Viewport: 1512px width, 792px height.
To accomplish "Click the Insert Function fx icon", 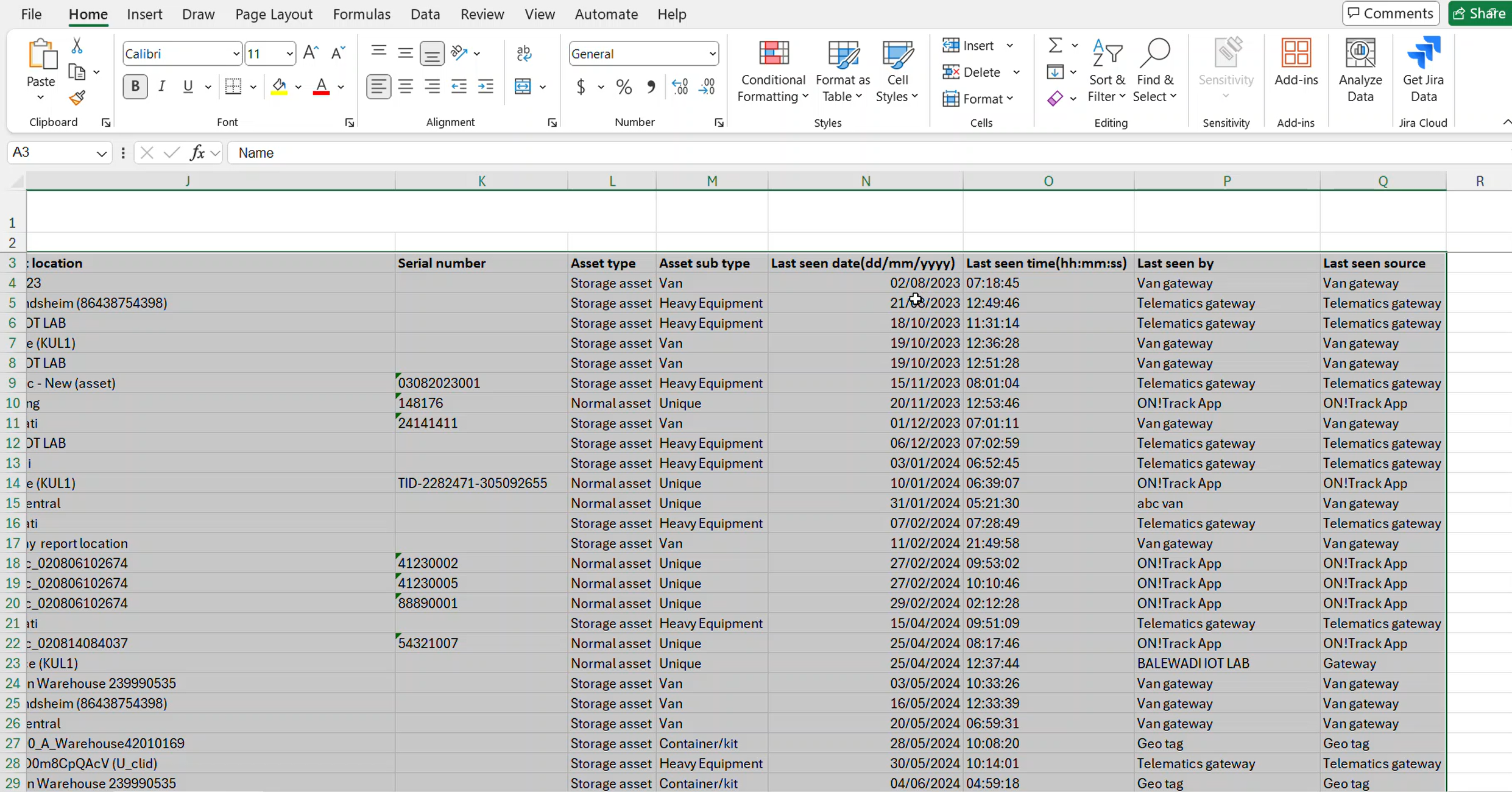I will [197, 153].
